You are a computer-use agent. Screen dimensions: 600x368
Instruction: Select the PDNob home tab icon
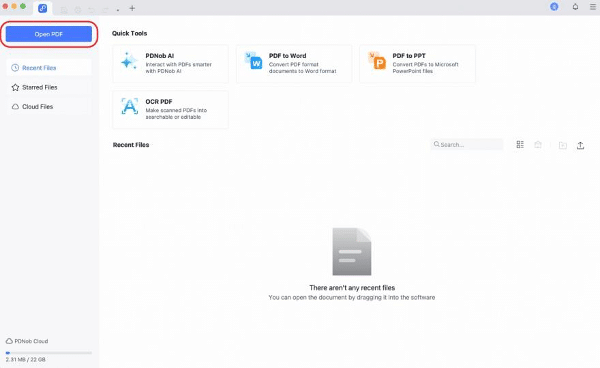tap(42, 8)
